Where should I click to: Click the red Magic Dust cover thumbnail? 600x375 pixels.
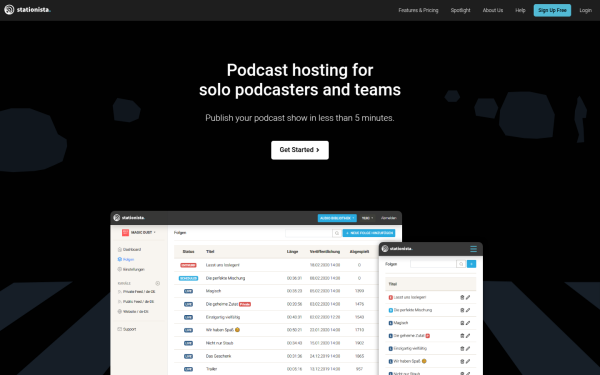pos(125,232)
